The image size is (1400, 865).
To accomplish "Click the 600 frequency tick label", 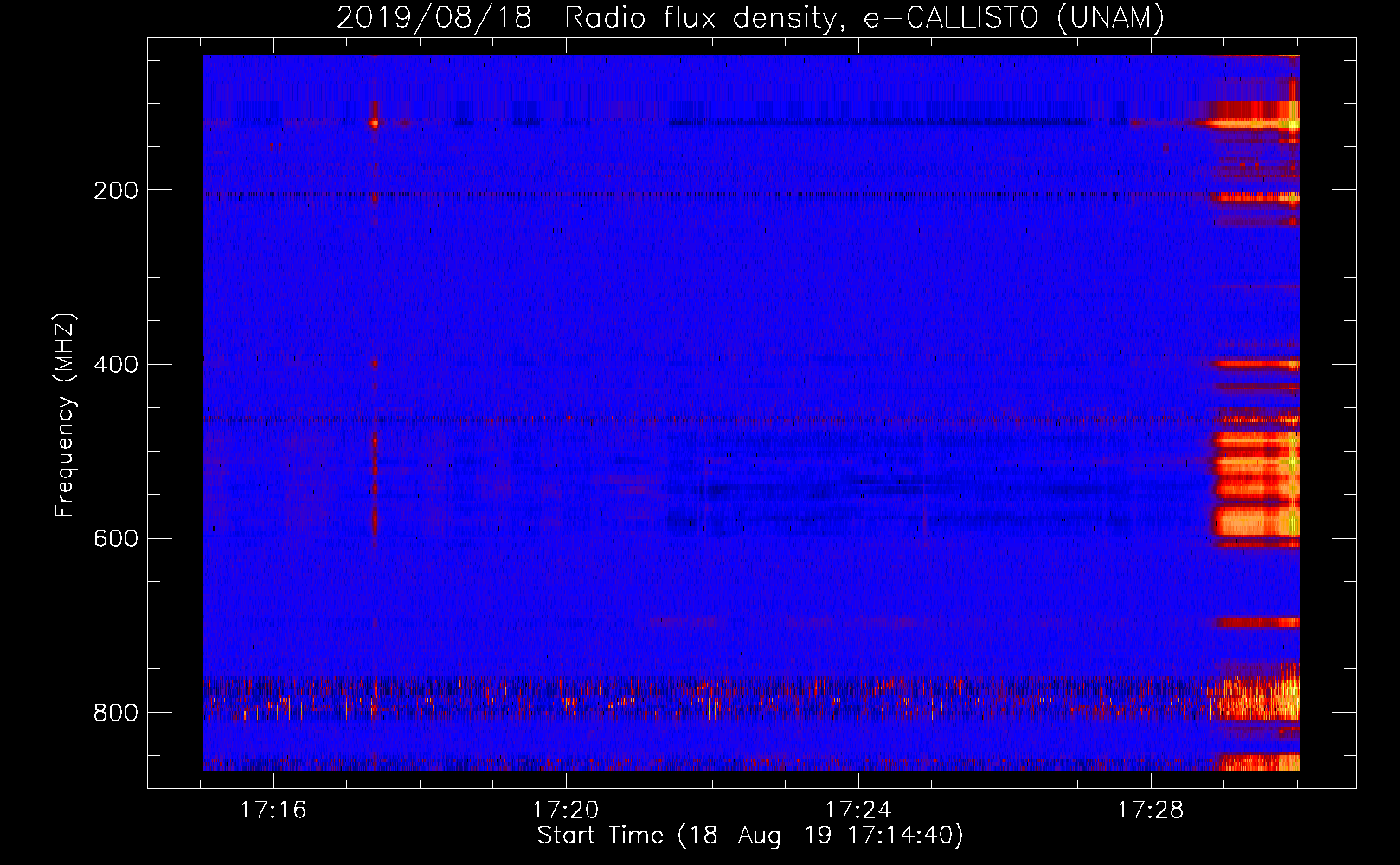I will [115, 538].
